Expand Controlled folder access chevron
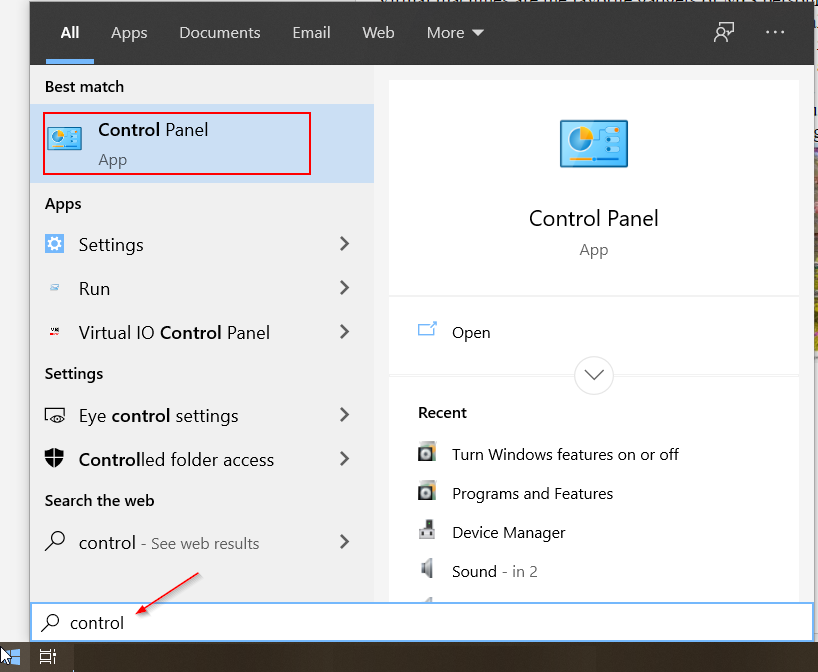The height and width of the screenshot is (672, 818). click(x=344, y=459)
